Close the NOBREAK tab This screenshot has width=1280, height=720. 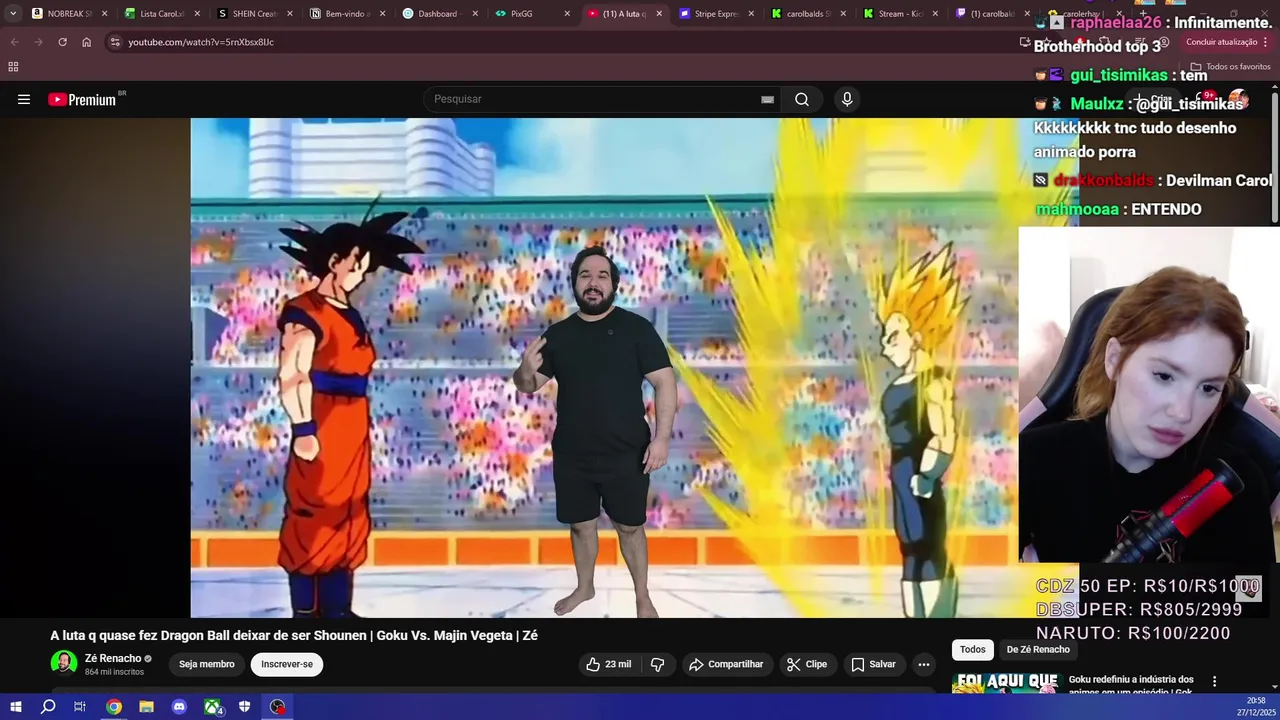click(x=104, y=14)
